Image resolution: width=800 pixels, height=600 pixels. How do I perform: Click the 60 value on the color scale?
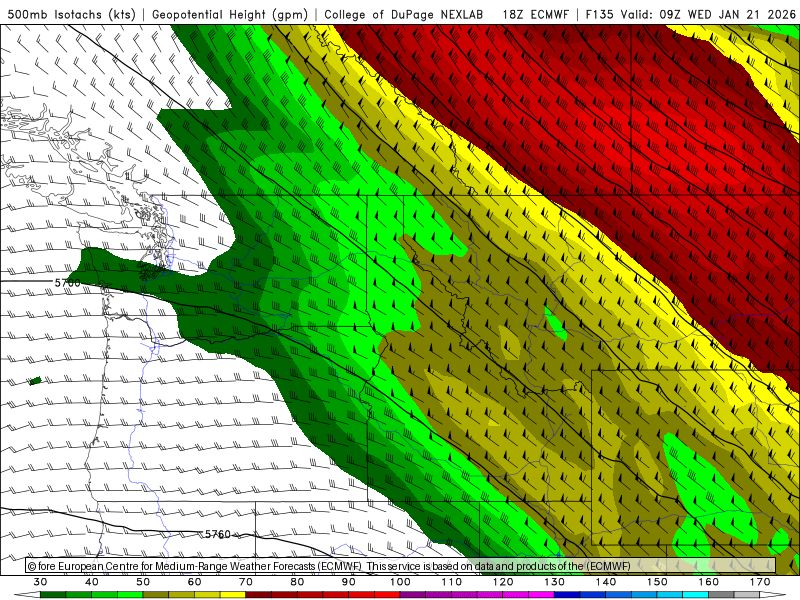click(194, 582)
